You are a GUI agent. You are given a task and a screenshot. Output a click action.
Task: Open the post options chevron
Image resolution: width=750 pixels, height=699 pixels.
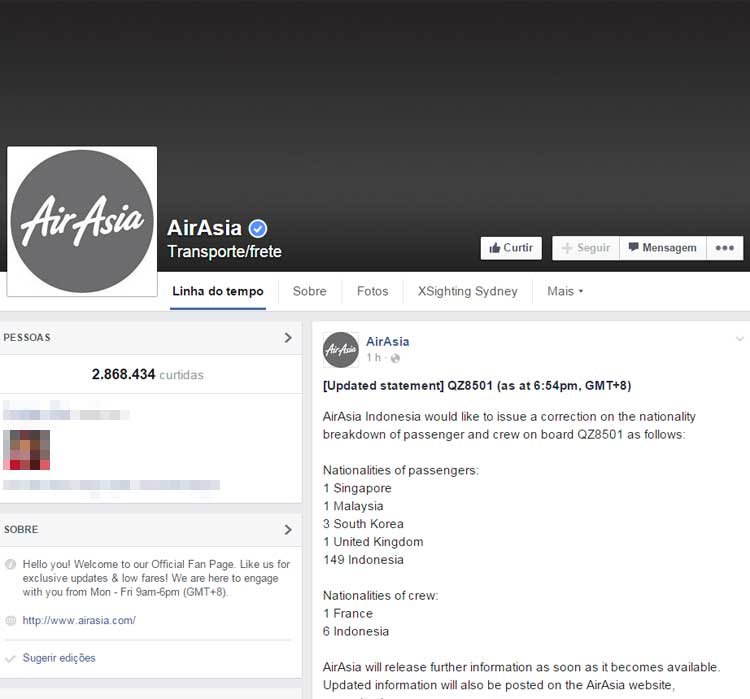point(739,339)
